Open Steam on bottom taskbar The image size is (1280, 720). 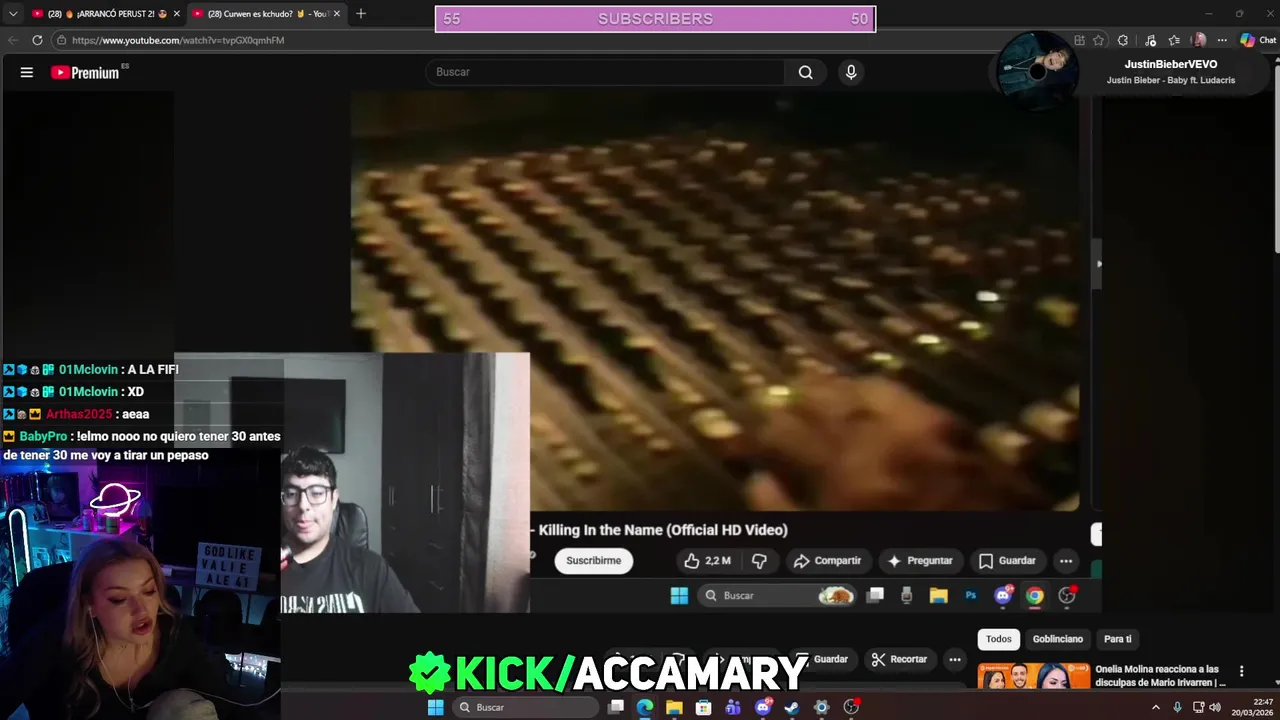tap(792, 707)
